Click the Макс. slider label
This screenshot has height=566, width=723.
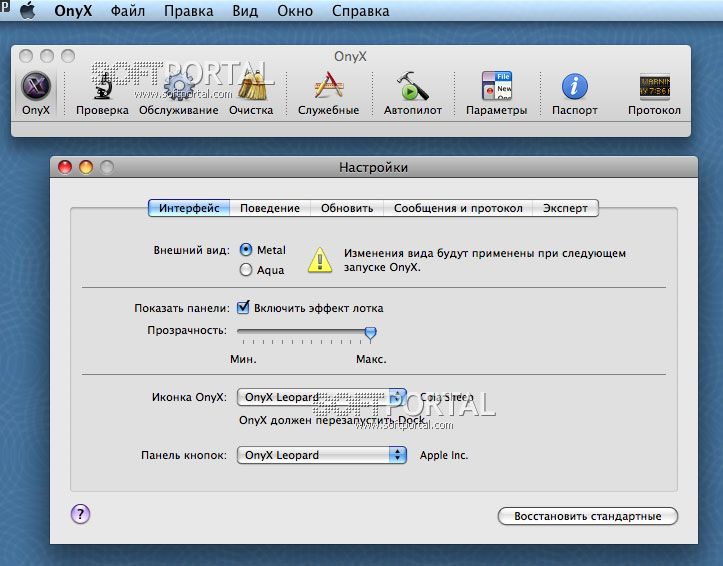[x=371, y=359]
